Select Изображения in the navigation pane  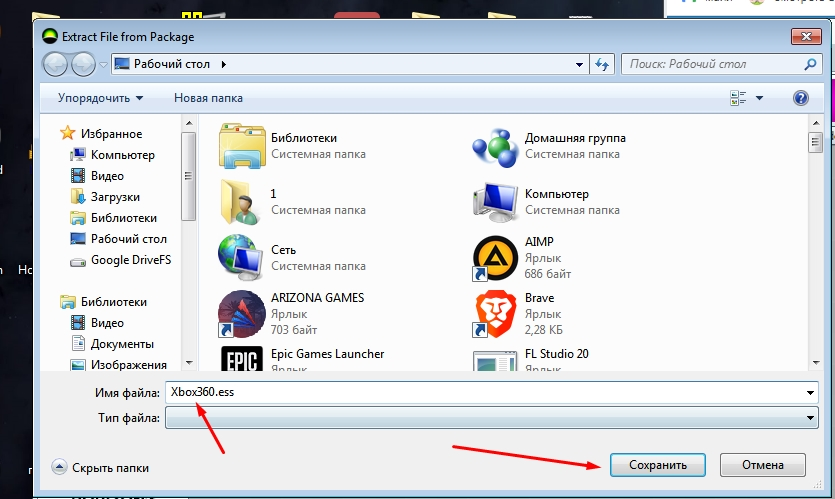[128, 365]
